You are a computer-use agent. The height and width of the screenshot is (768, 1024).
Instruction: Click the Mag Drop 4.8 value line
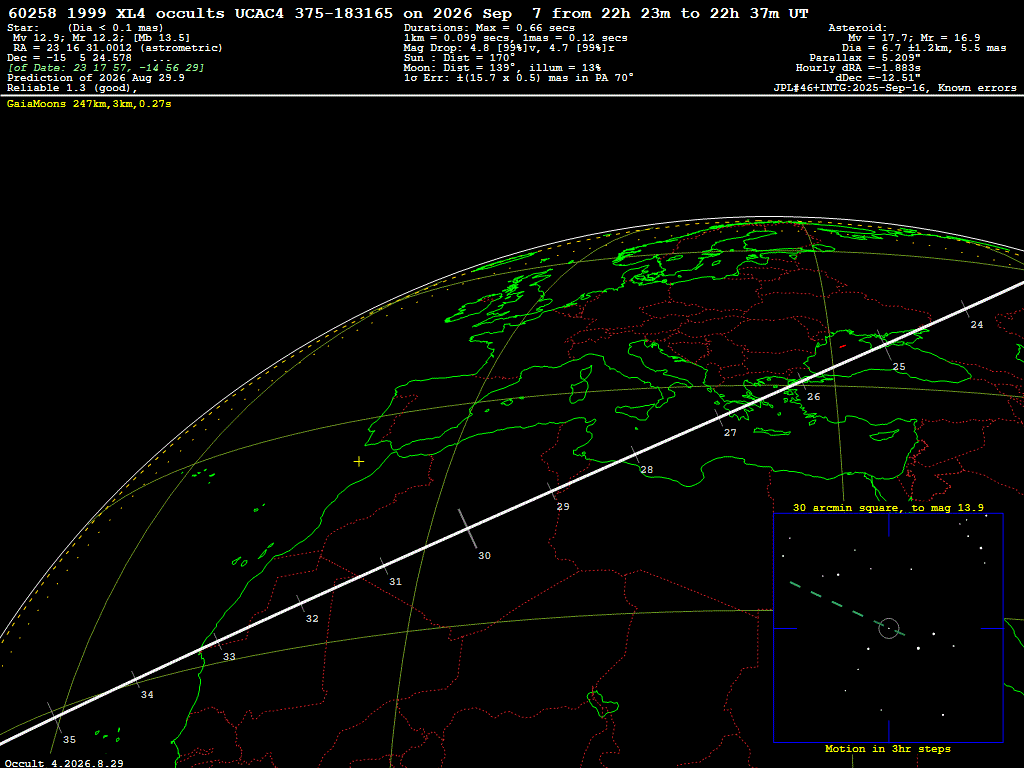pyautogui.click(x=509, y=48)
